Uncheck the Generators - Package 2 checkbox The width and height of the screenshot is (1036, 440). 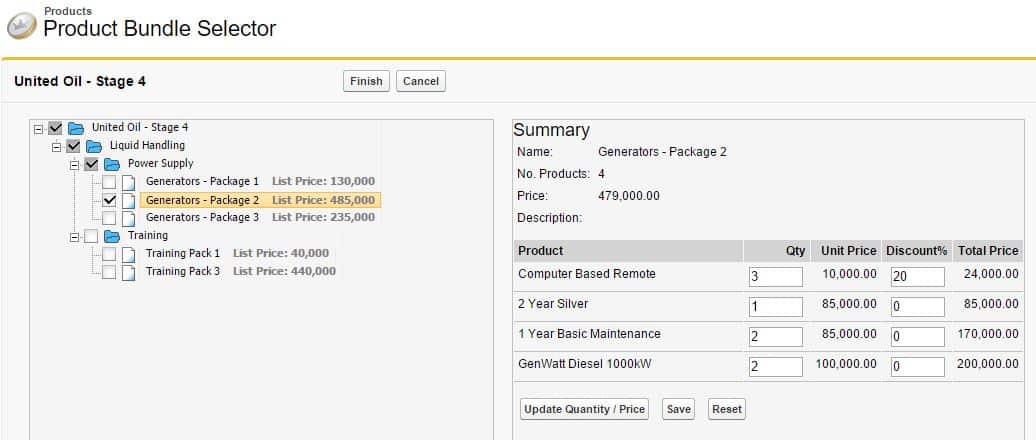click(x=109, y=200)
